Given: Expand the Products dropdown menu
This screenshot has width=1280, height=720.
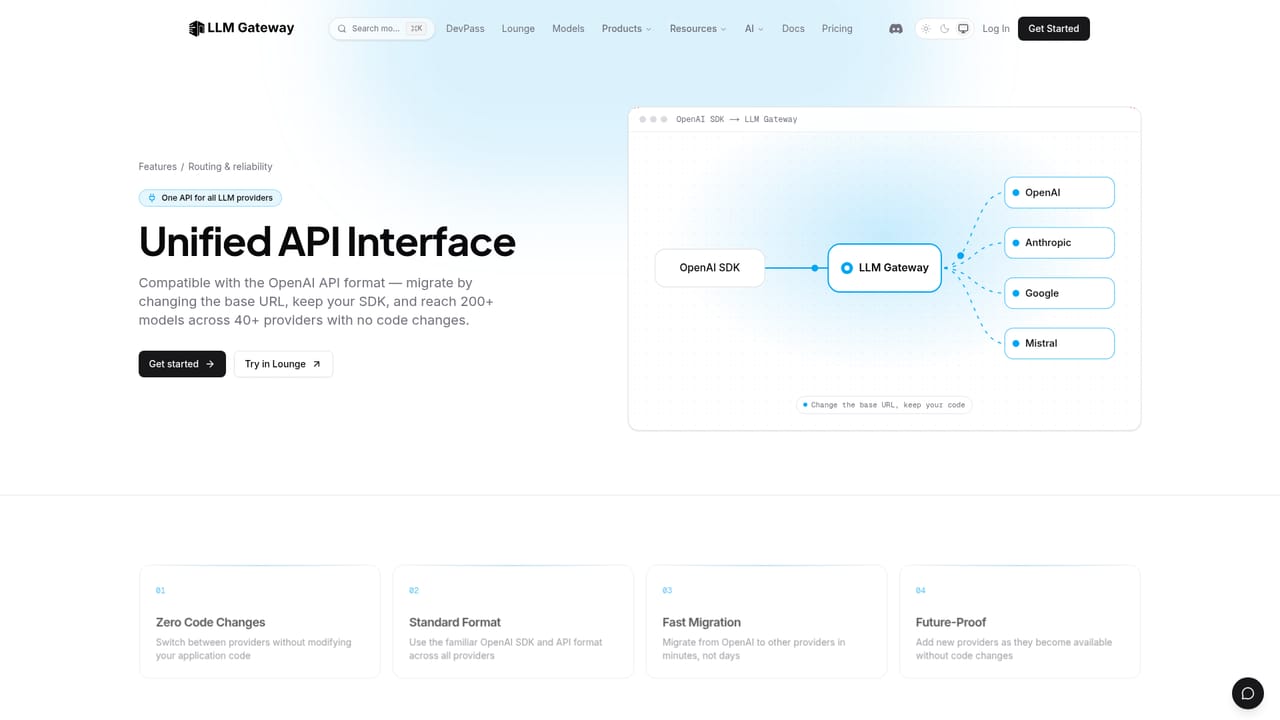Looking at the screenshot, I should point(626,29).
